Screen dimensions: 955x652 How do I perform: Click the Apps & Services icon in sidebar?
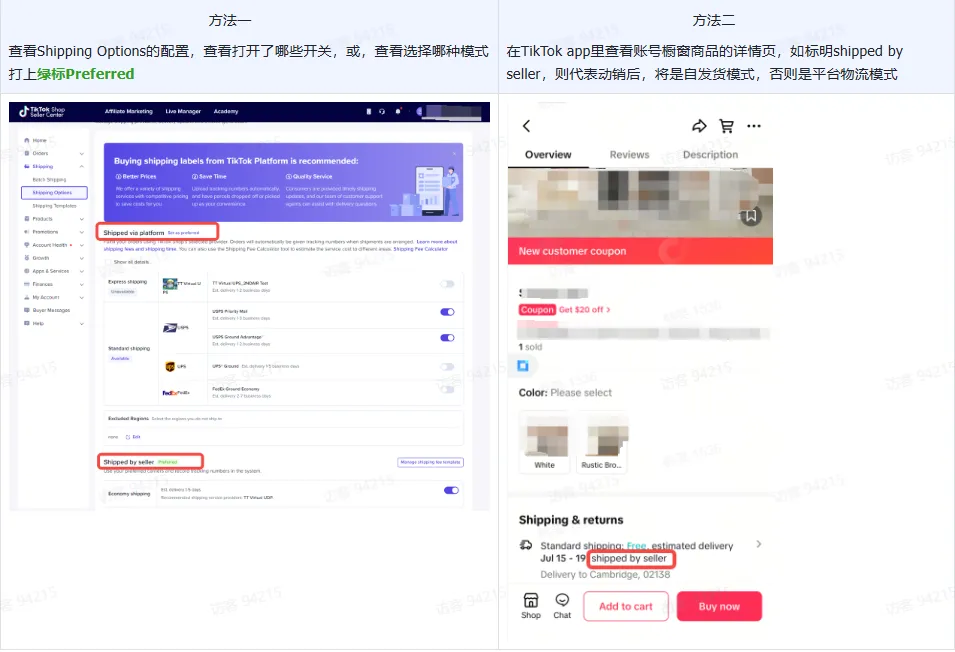point(27,271)
